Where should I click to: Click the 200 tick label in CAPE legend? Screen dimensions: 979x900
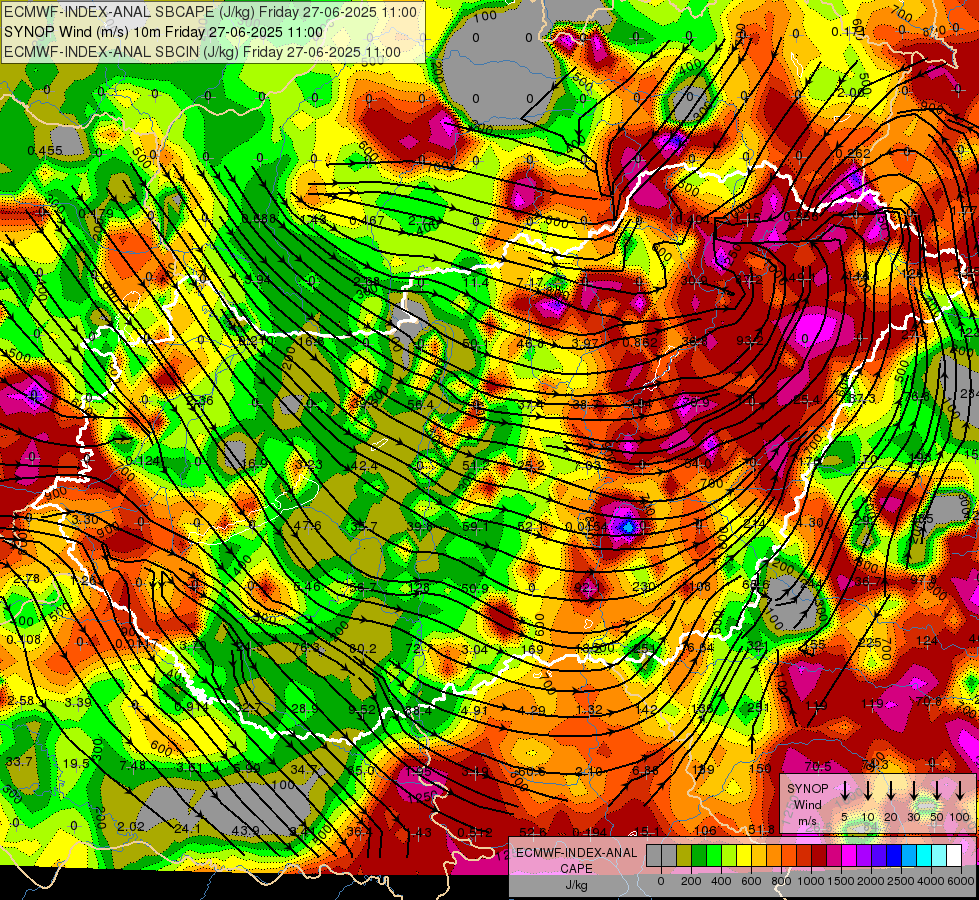click(x=691, y=881)
